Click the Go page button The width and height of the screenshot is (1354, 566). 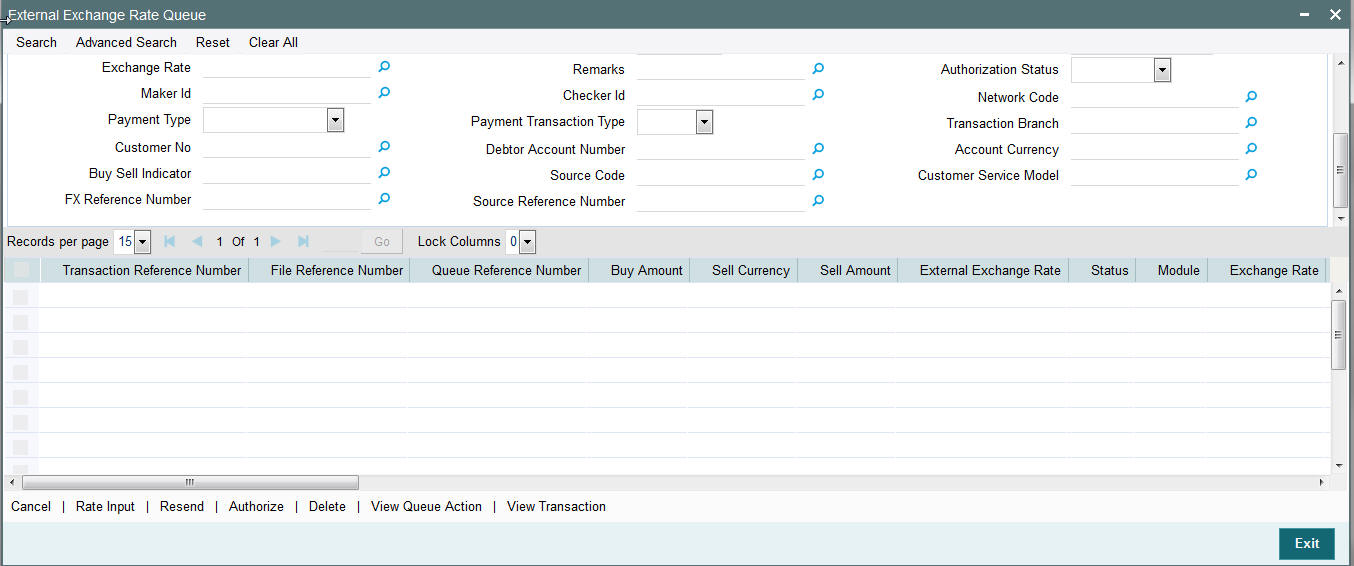[x=382, y=241]
